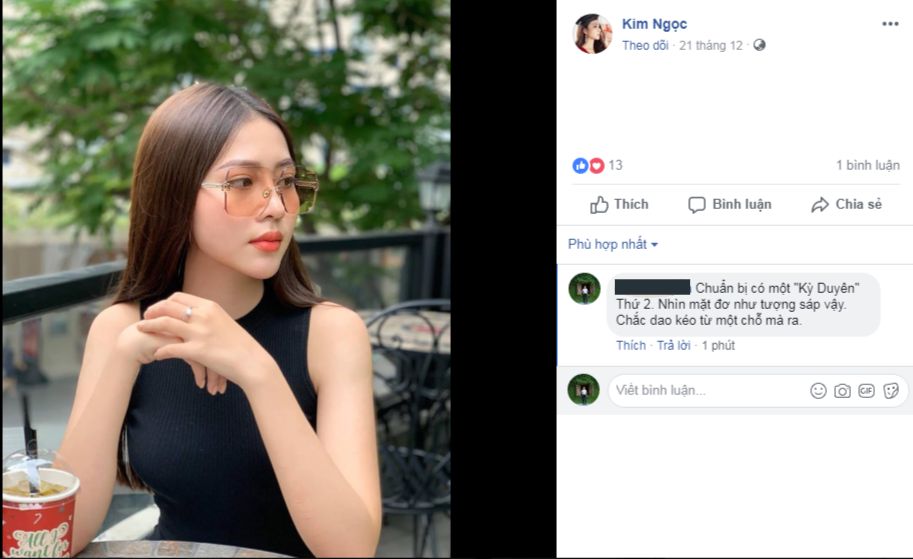Viewport: 913px width, 559px height.
Task: Click the thumbs-up Thích icon
Action: [x=599, y=205]
